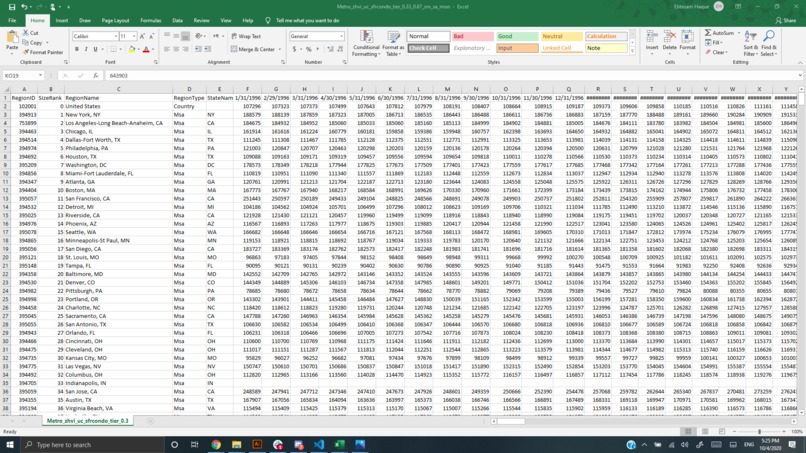Toggle Align Left horizontal alignment
The image size is (806, 453).
tap(167, 49)
